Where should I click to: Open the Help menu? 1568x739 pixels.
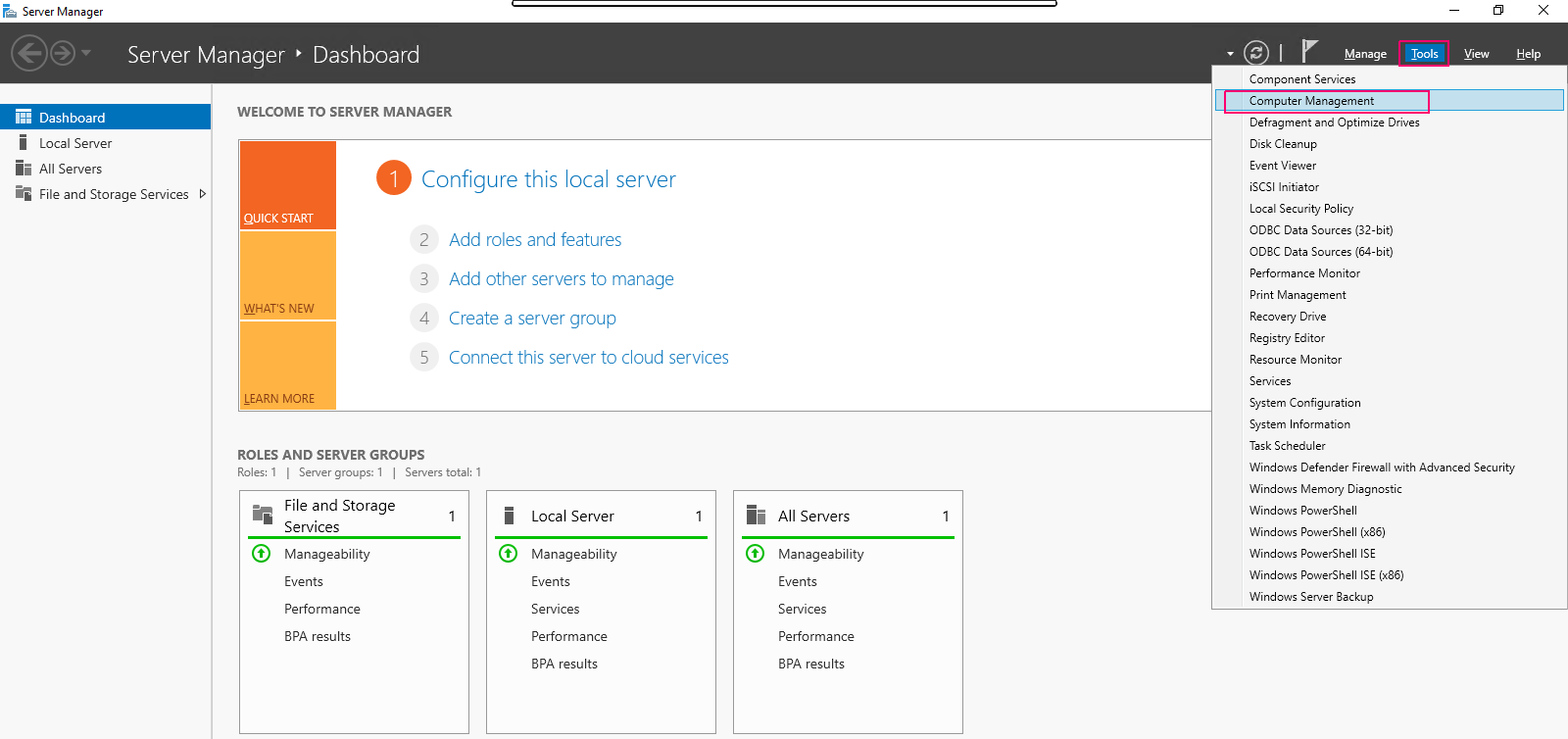pyautogui.click(x=1528, y=54)
